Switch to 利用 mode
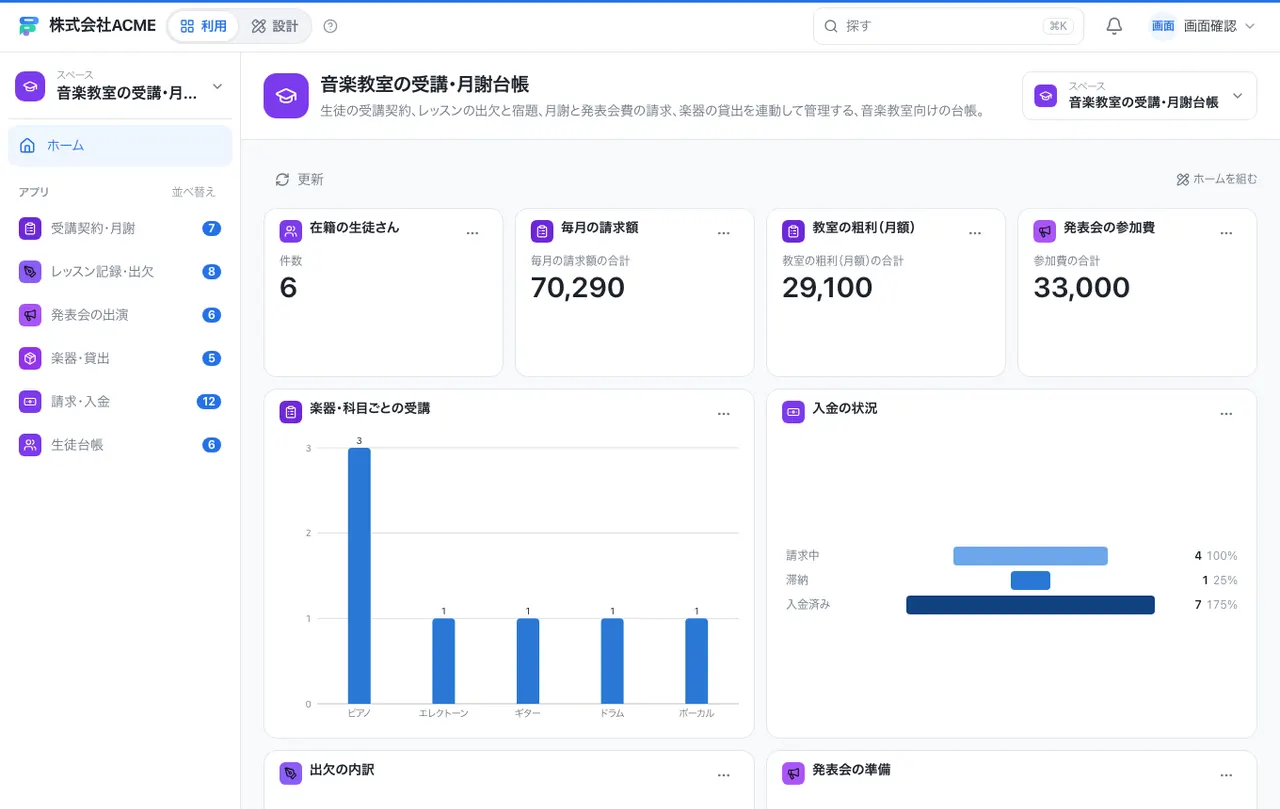 pyautogui.click(x=203, y=26)
